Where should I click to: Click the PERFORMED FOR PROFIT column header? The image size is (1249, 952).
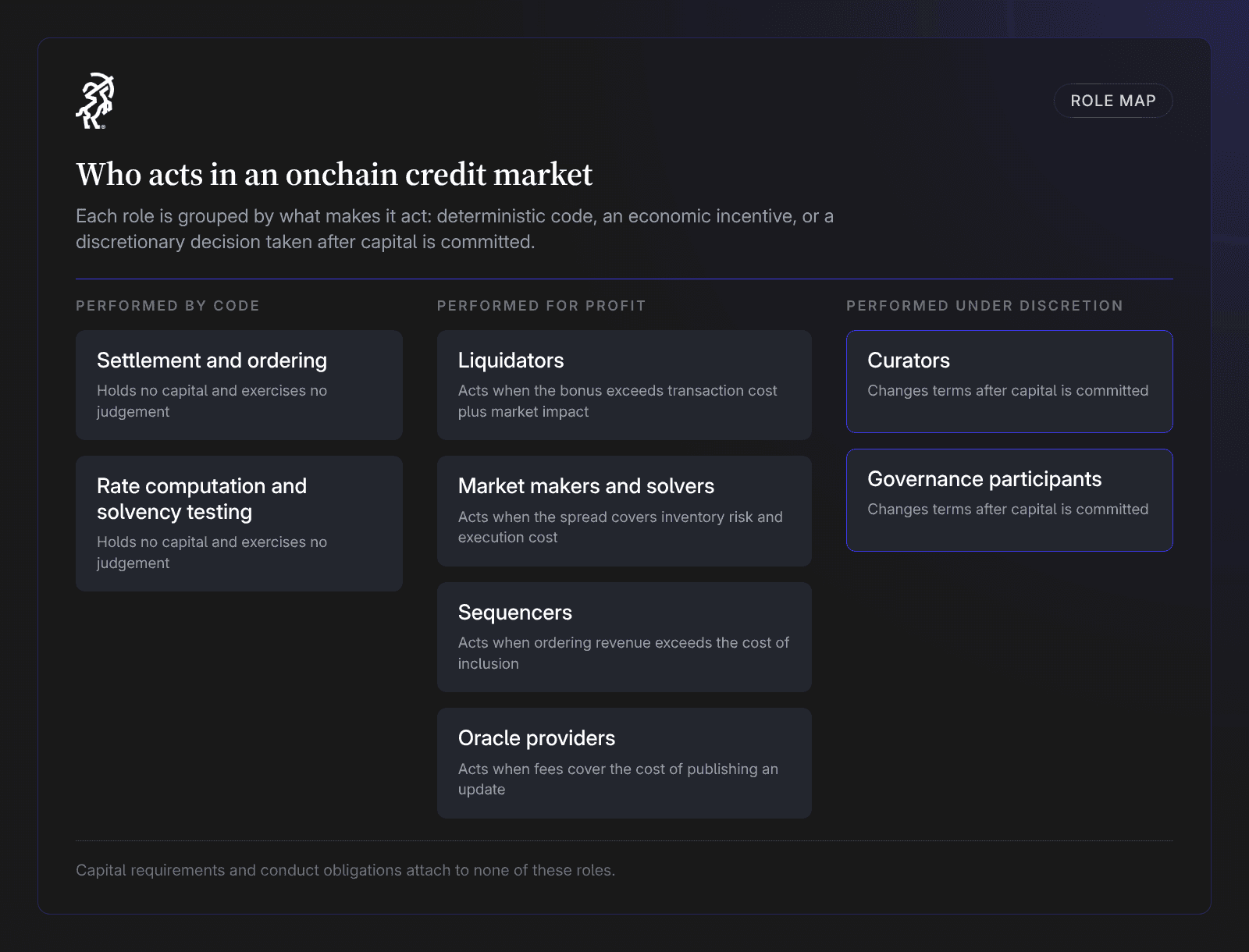tap(542, 306)
